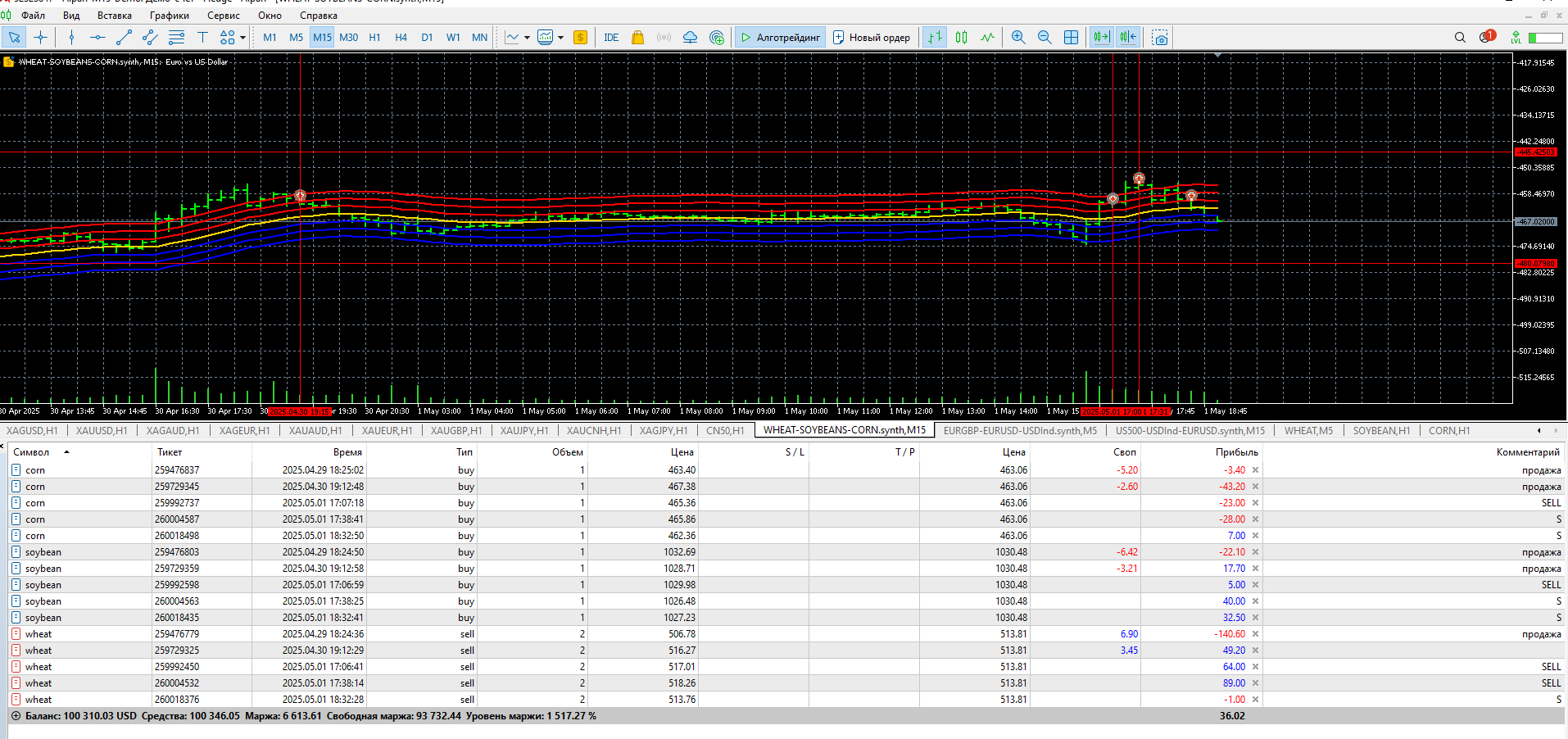The image size is (1568, 739).
Task: Click the zoom out magnifier icon
Action: (1044, 37)
